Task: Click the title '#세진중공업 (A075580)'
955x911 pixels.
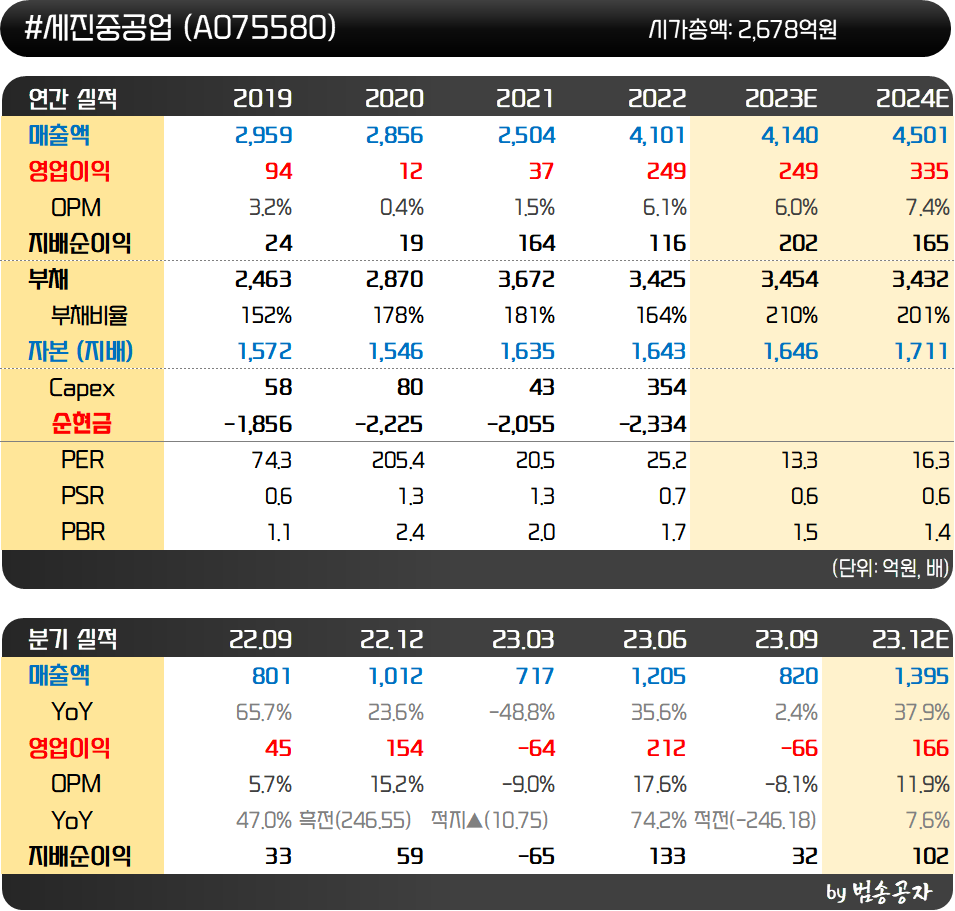Action: pos(180,28)
